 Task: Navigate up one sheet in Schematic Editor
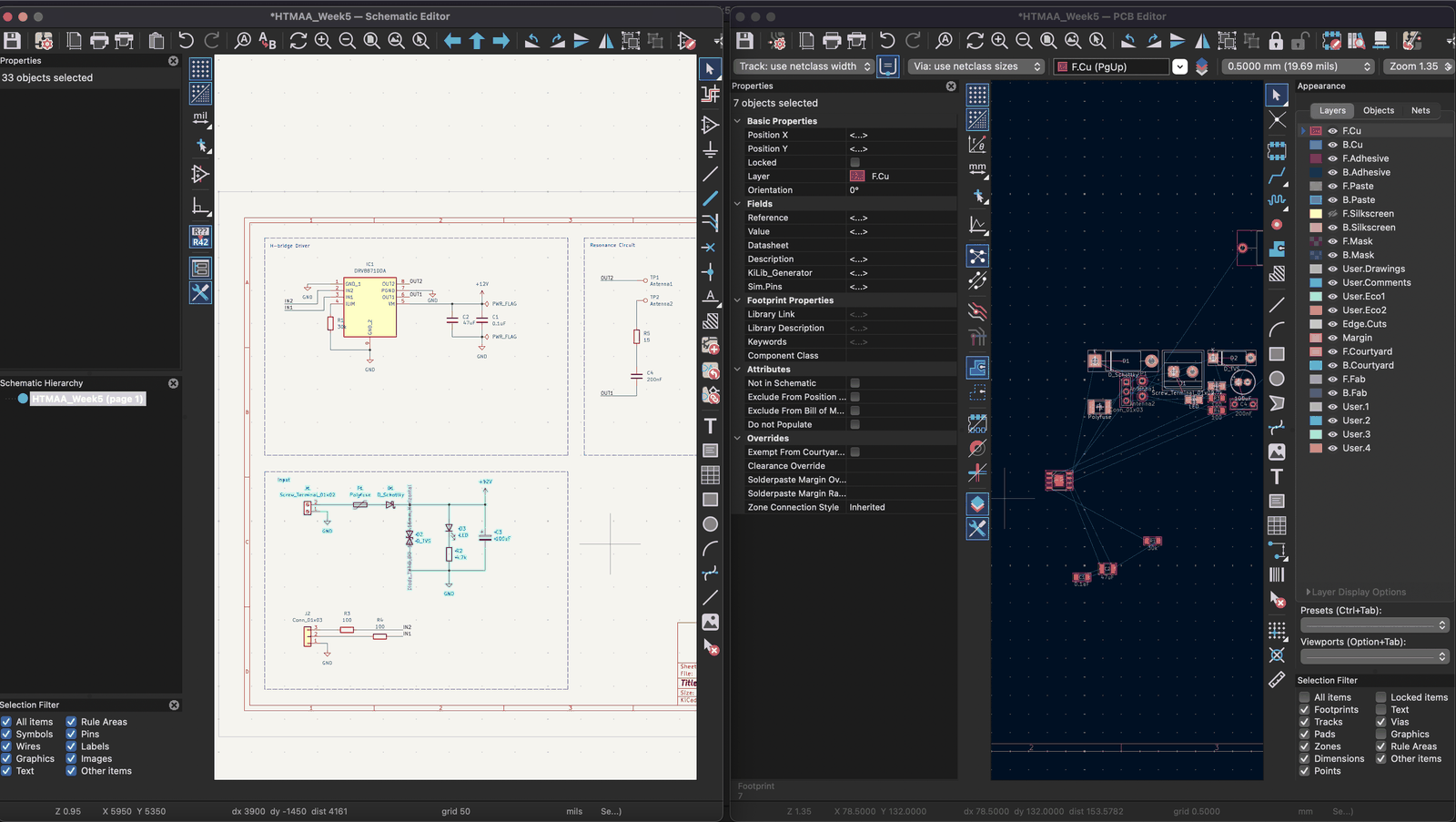477,41
